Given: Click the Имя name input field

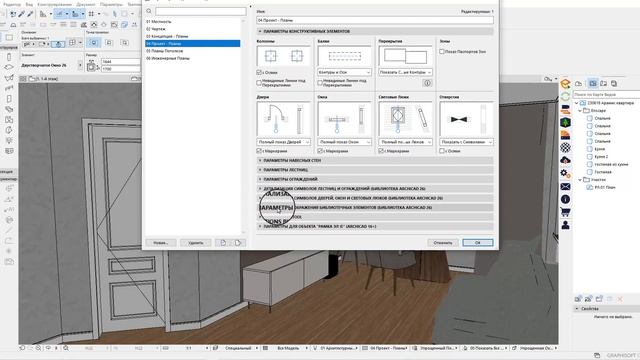Looking at the screenshot, I should 375,20.
